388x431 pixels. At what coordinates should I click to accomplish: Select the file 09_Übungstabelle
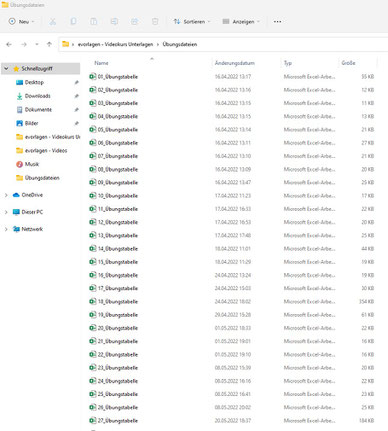[x=118, y=183]
